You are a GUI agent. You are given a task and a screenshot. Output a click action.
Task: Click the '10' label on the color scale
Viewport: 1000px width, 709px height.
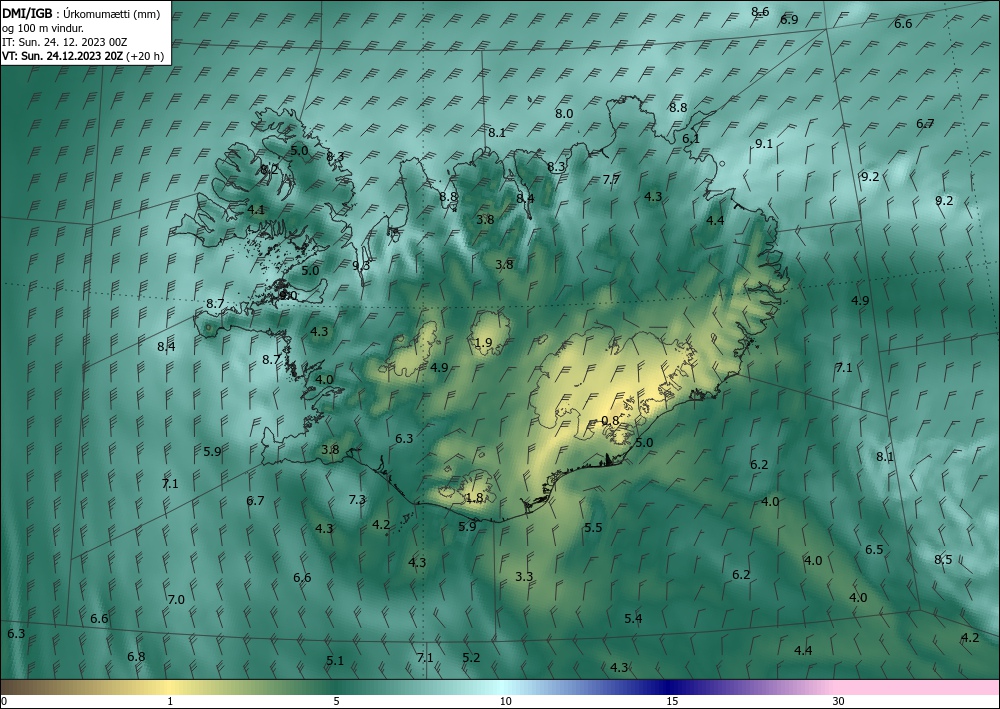[505, 702]
